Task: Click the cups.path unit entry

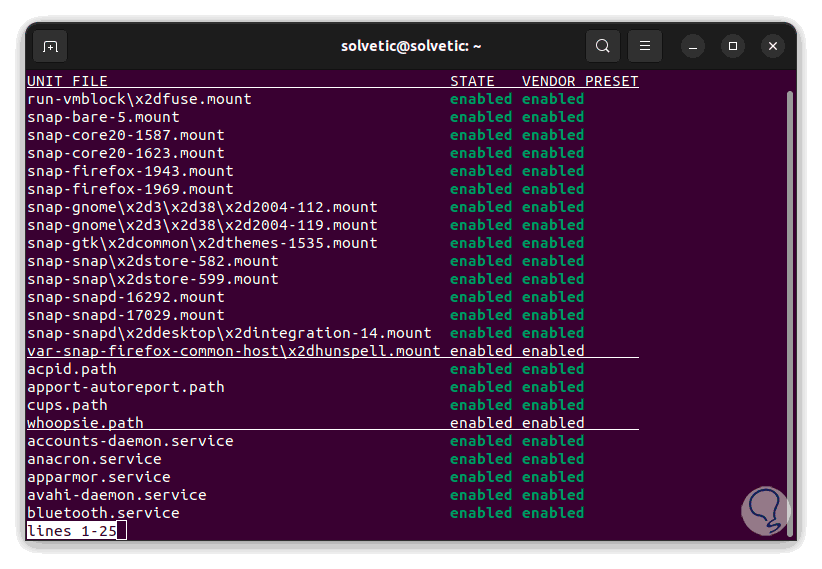Action: (x=67, y=405)
